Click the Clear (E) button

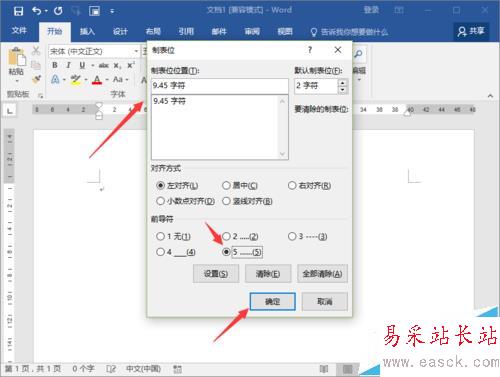(268, 274)
